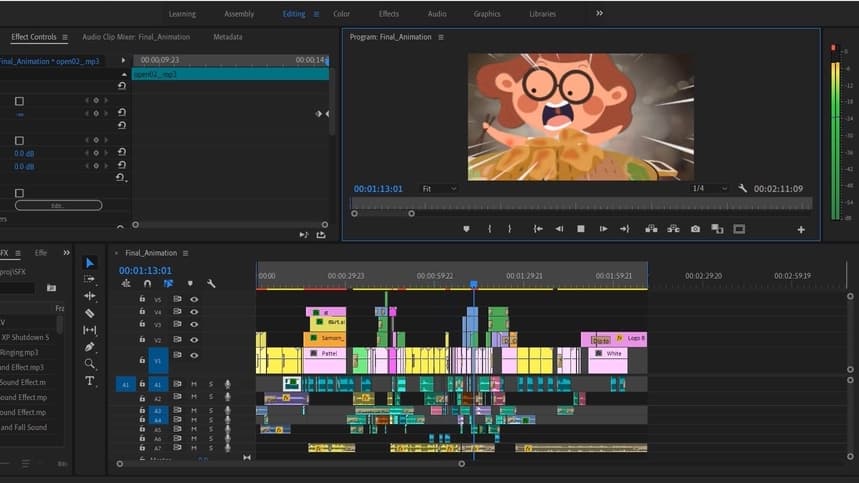Click Mark In bracket in Program monitor

pyautogui.click(x=489, y=229)
